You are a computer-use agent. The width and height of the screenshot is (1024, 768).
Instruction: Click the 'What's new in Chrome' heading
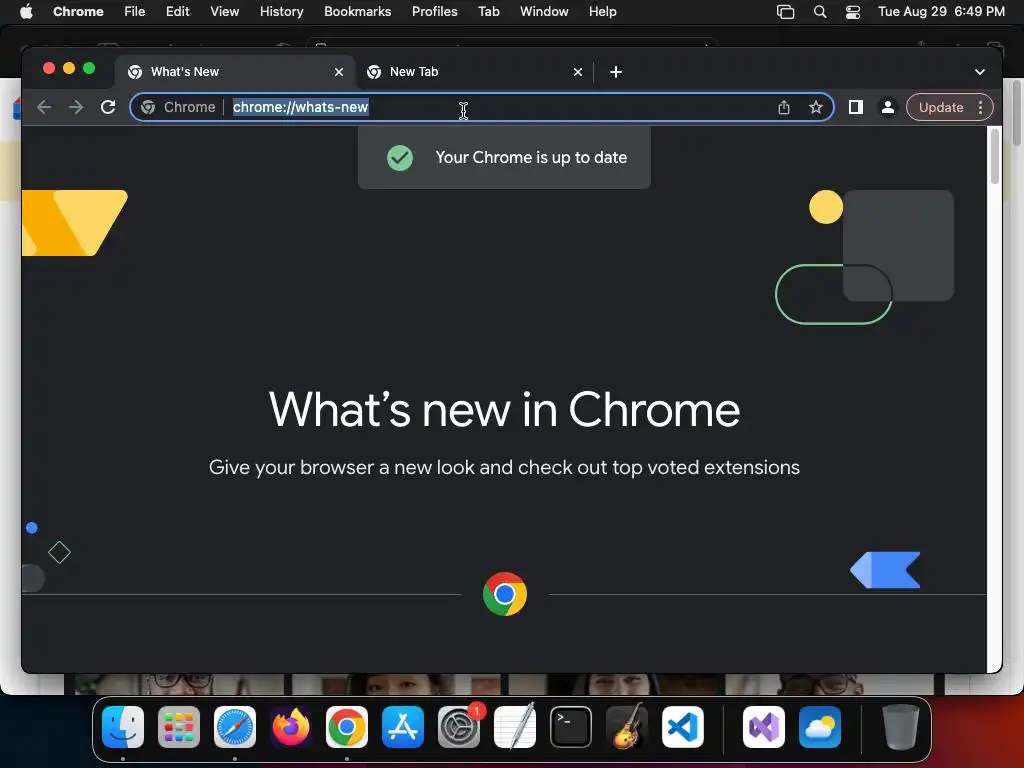point(504,410)
